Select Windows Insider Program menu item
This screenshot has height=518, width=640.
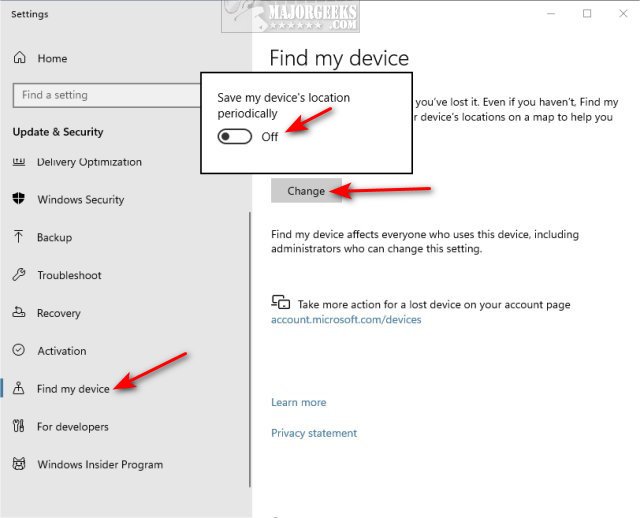[99, 464]
